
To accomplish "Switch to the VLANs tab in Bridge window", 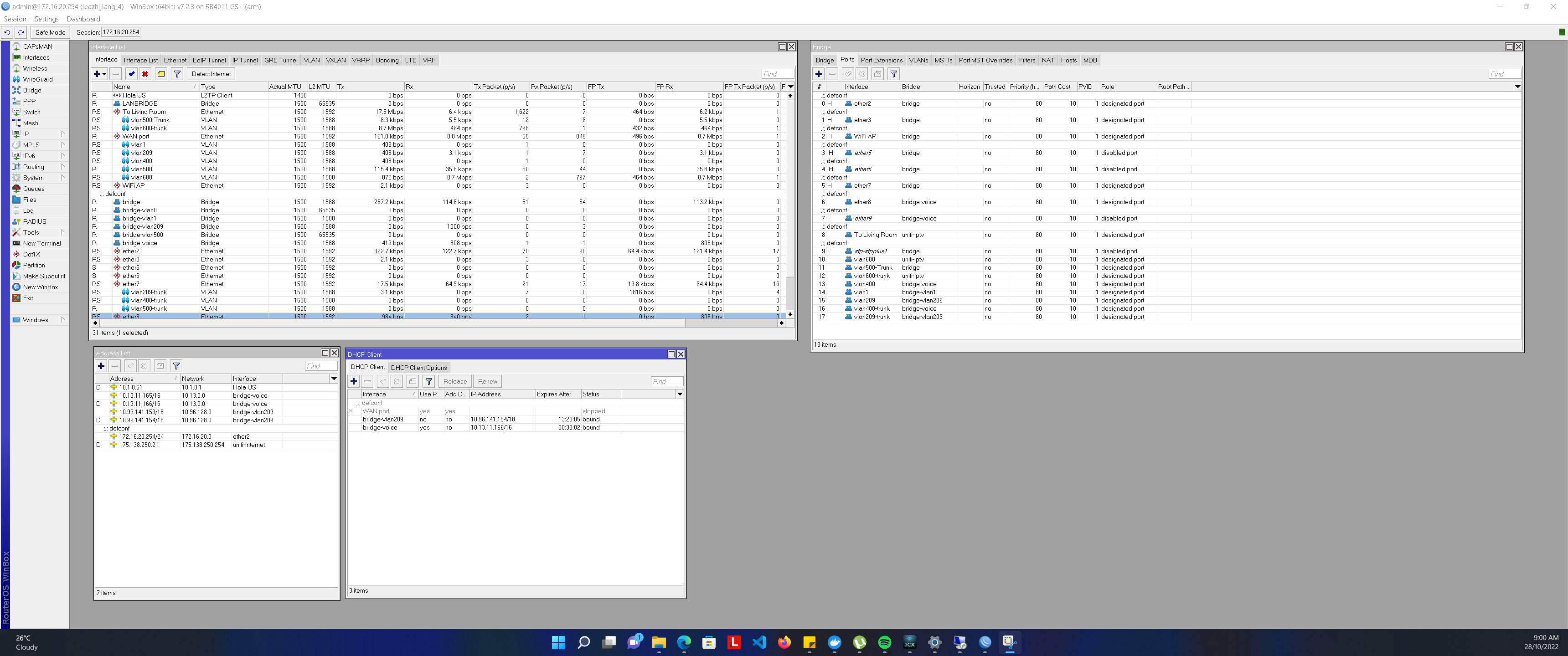I will [x=918, y=60].
